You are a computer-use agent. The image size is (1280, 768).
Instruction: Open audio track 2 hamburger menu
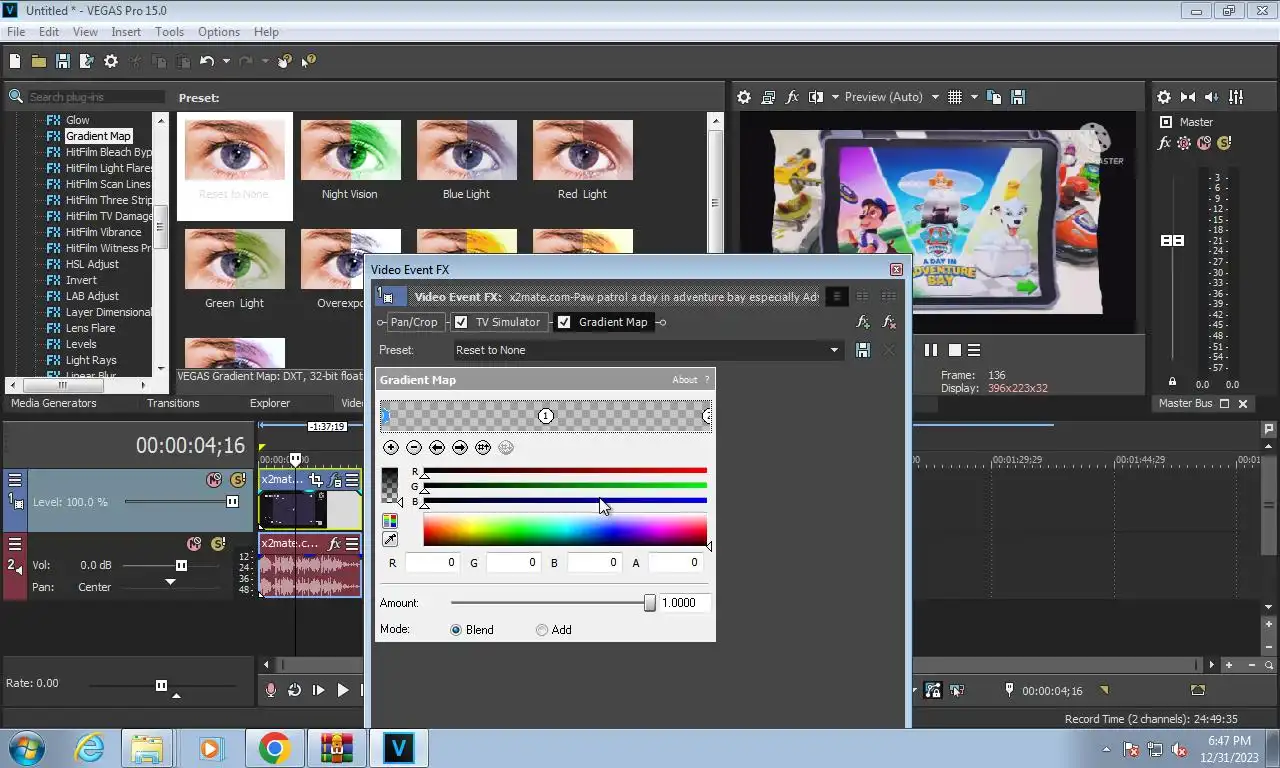point(15,544)
